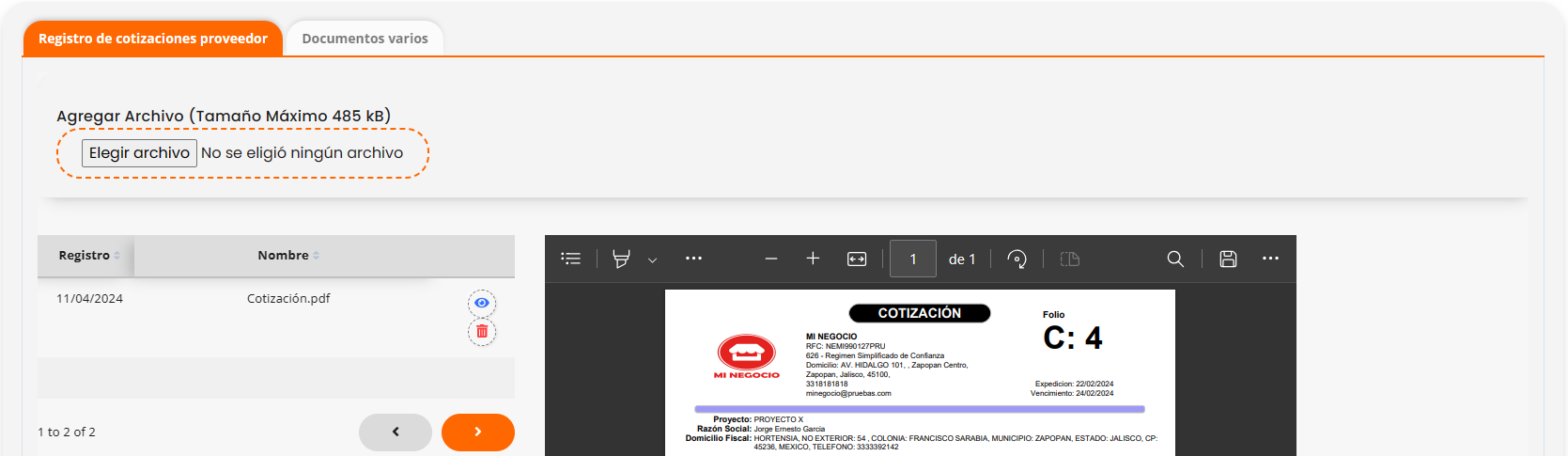Open more tools ellipsis beside highlighter

pos(693,259)
